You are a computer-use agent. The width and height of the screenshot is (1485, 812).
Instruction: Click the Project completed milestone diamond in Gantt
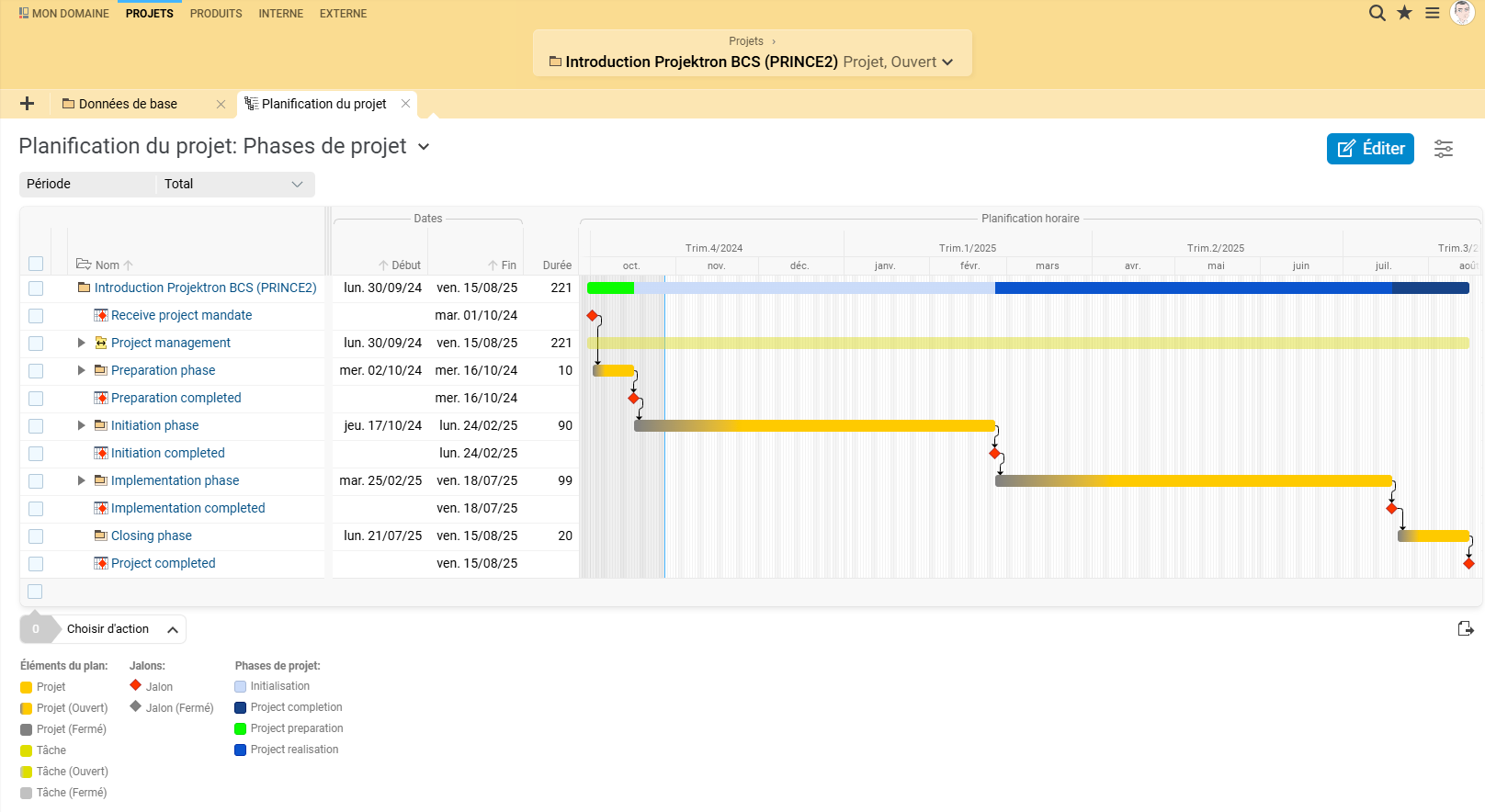1468,563
